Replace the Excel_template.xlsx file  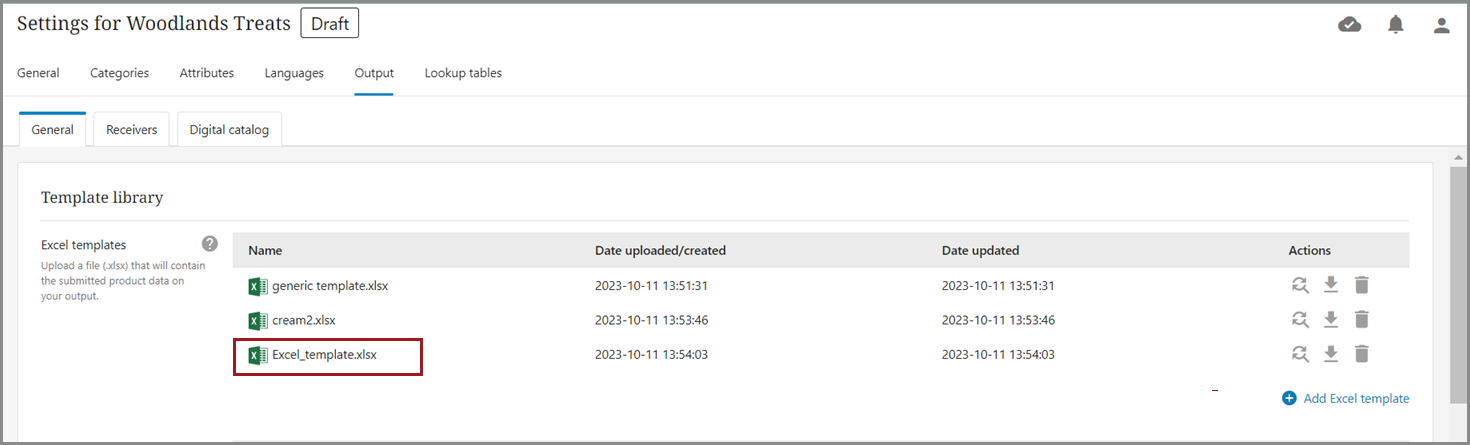[1300, 354]
